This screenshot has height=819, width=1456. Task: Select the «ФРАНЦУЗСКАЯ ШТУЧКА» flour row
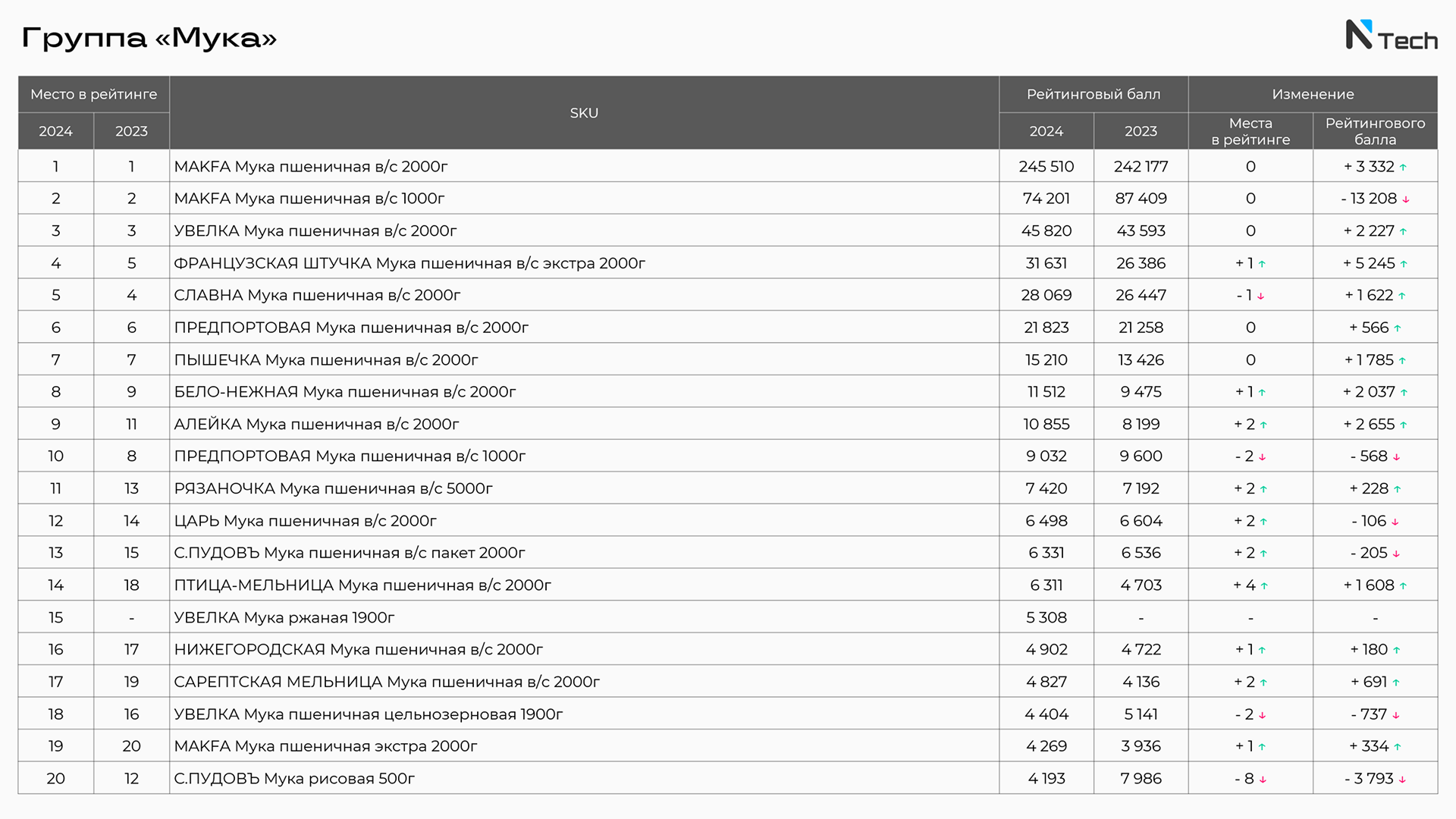pos(728,263)
